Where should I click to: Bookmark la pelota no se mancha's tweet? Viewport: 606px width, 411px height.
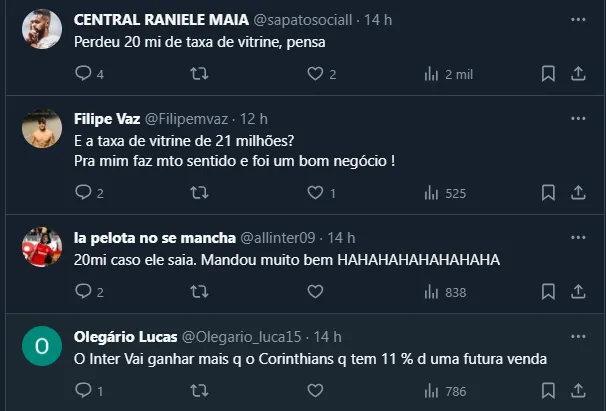[x=548, y=292]
